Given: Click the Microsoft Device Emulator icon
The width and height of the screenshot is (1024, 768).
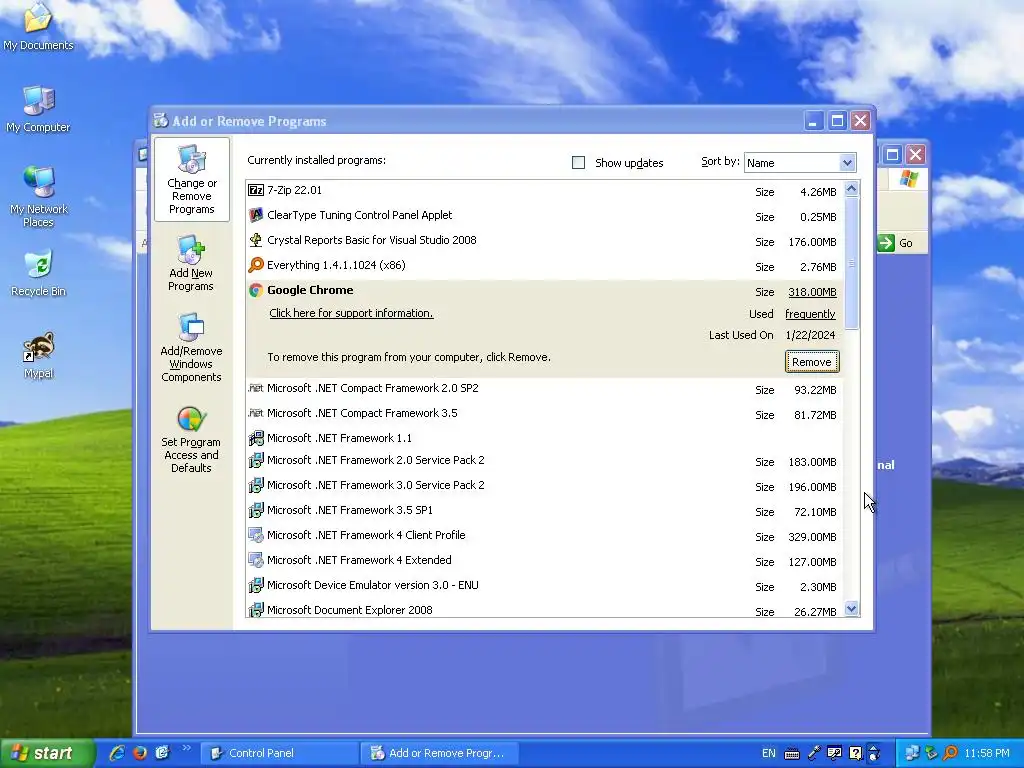Looking at the screenshot, I should (256, 585).
